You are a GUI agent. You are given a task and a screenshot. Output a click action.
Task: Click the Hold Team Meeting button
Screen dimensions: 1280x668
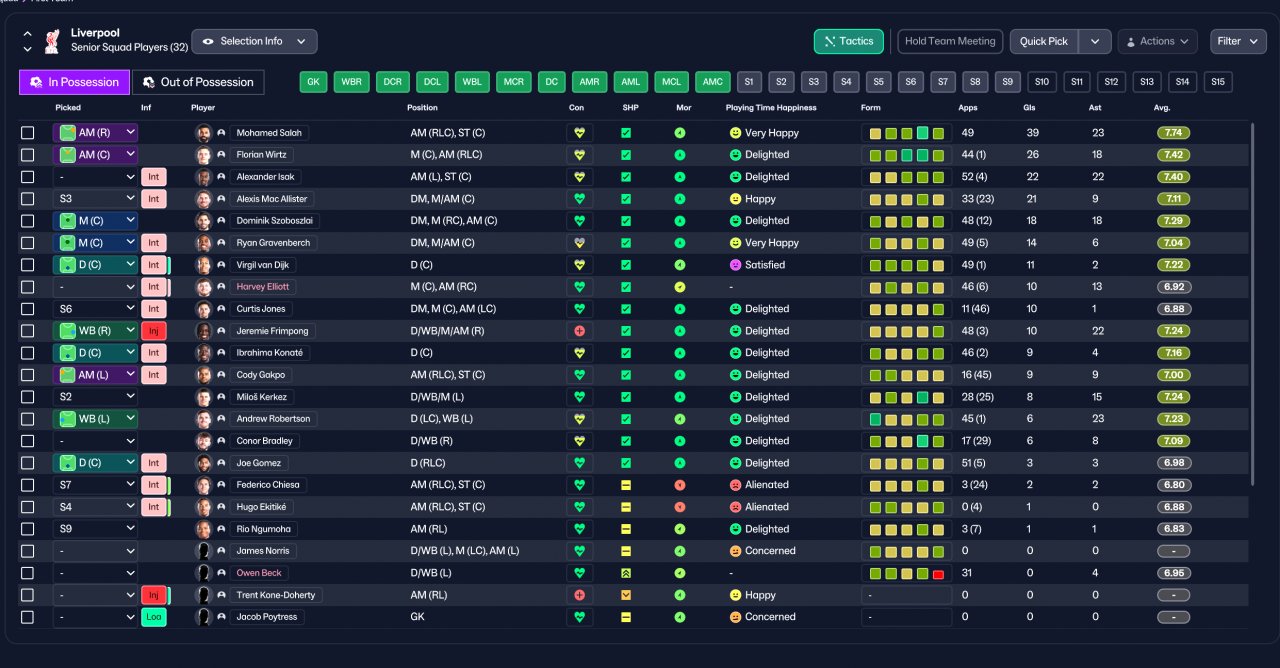950,41
